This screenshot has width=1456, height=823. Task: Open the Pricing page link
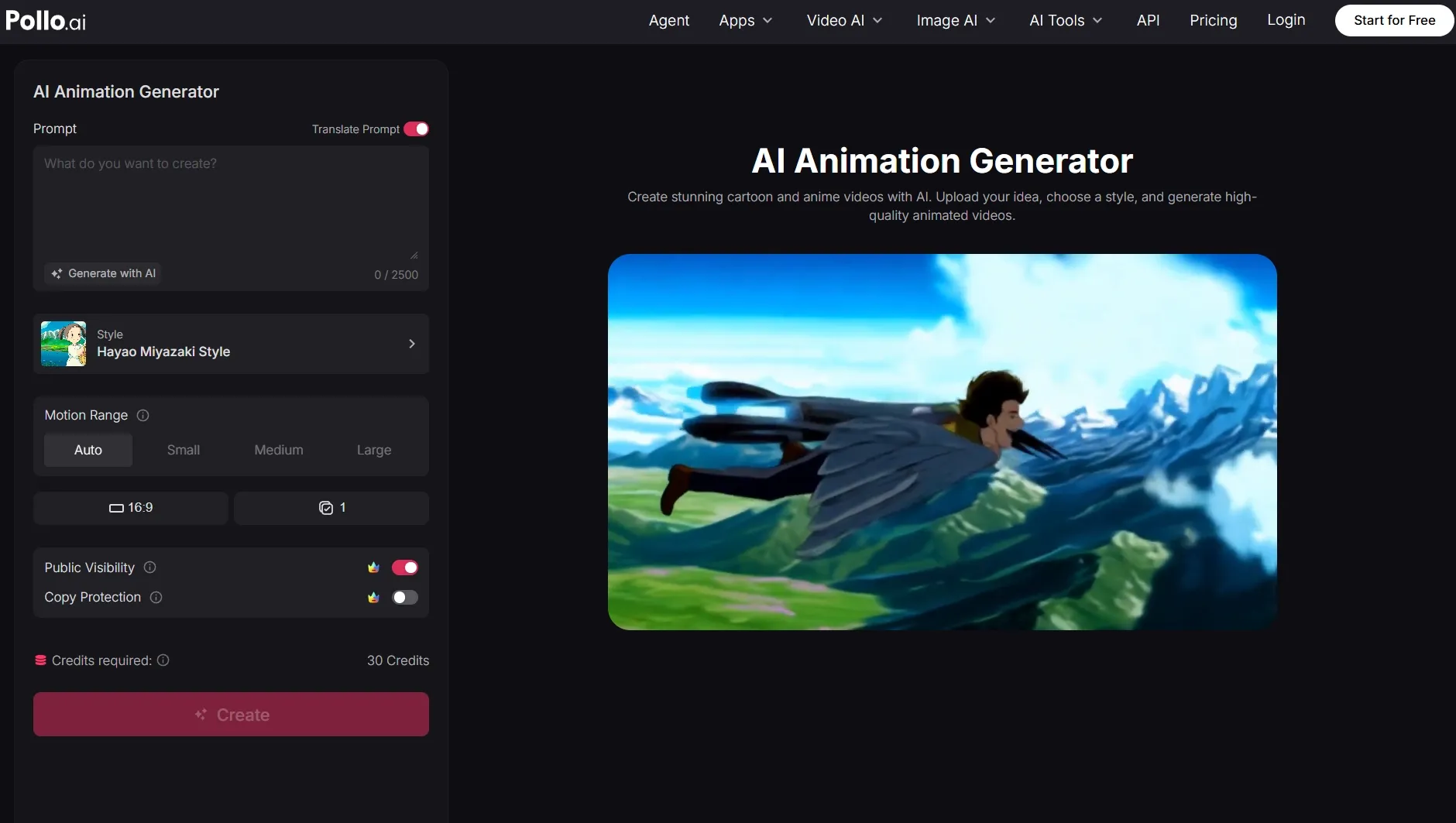[1213, 21]
